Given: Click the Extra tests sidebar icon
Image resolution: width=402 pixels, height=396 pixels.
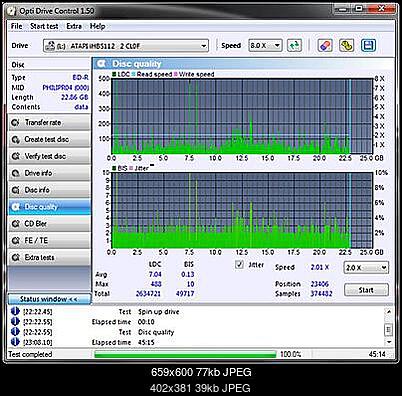Looking at the screenshot, I should (15, 257).
